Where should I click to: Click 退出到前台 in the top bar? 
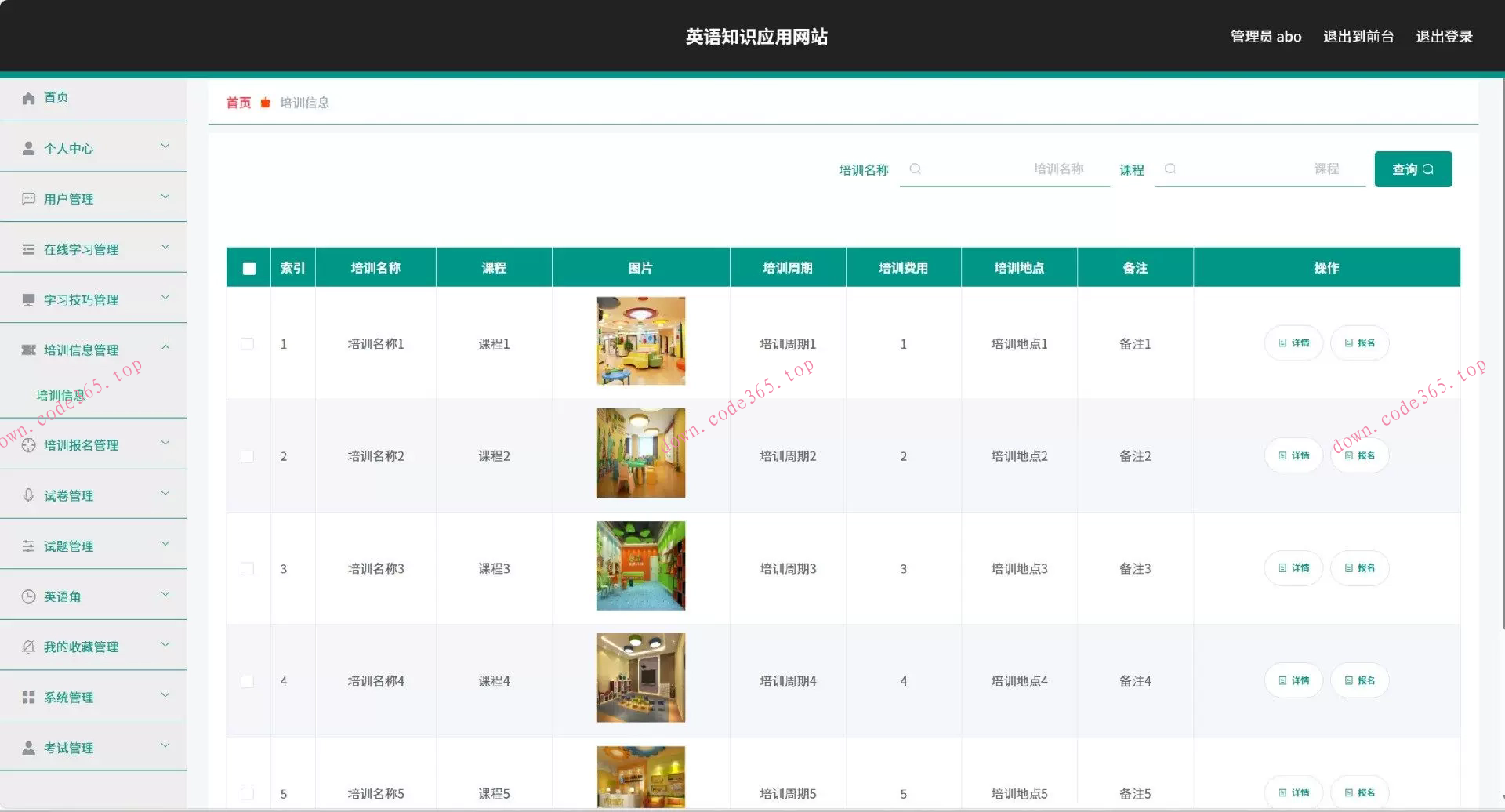1358,36
